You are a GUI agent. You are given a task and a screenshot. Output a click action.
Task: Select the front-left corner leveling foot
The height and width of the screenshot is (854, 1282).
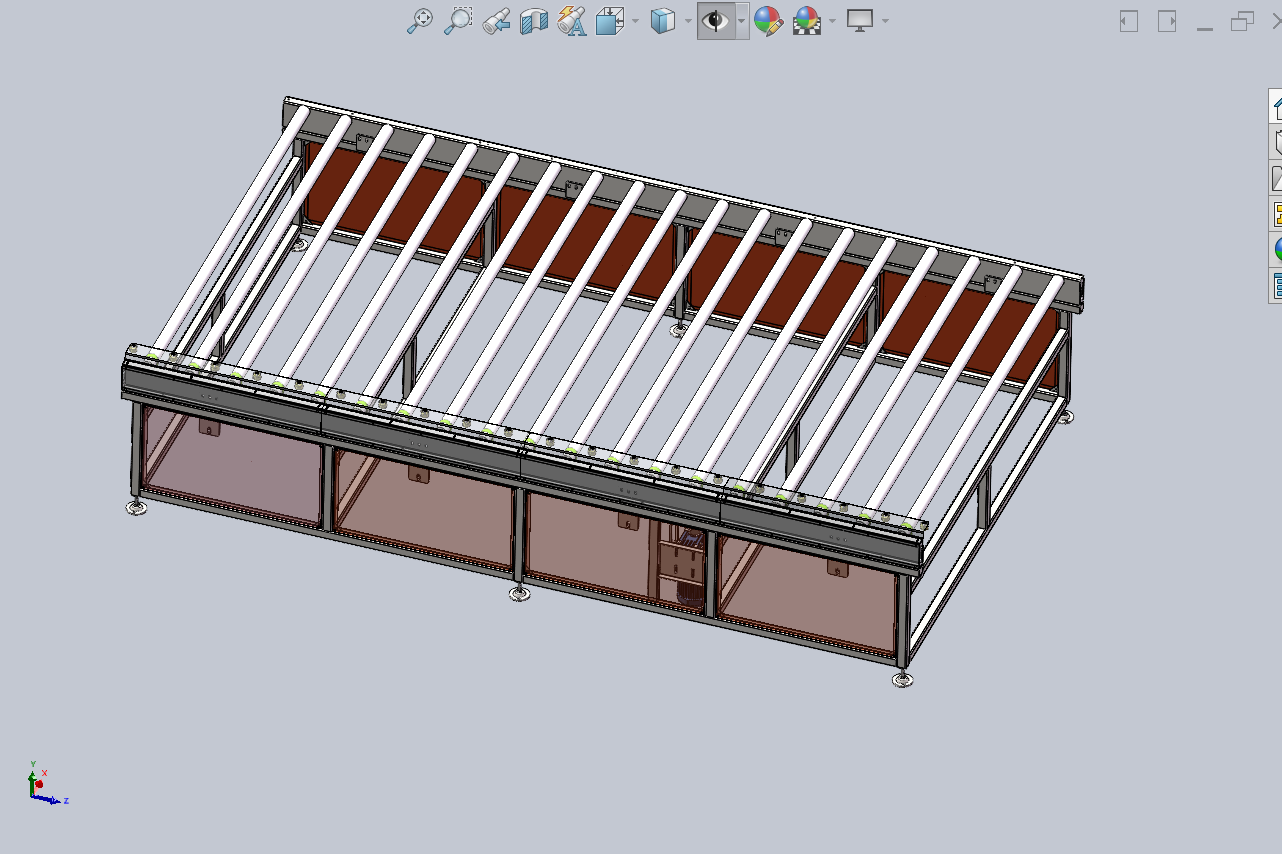click(x=134, y=508)
